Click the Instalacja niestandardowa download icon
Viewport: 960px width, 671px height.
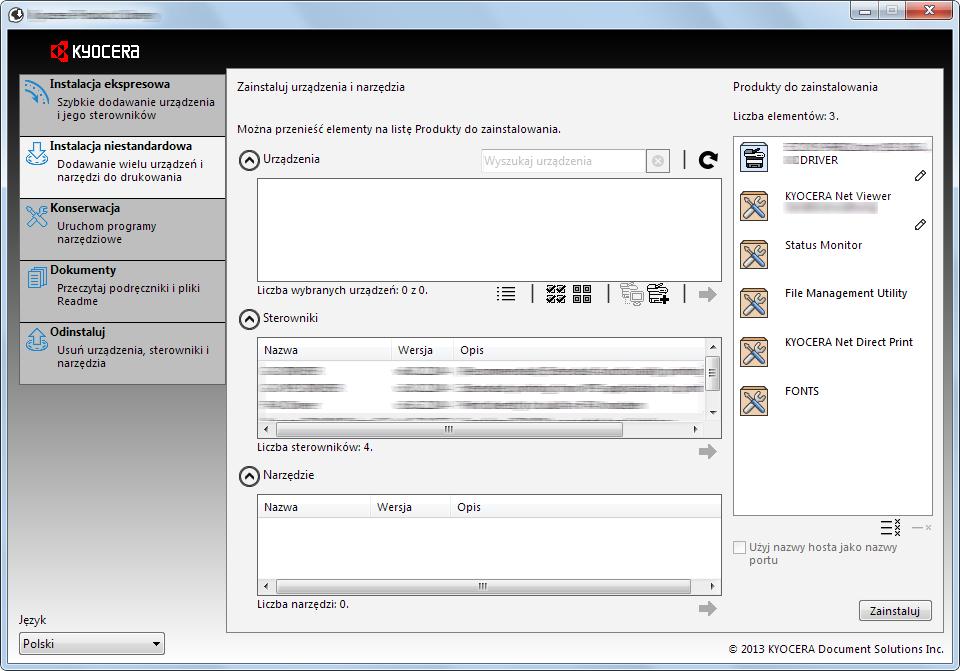tap(37, 154)
